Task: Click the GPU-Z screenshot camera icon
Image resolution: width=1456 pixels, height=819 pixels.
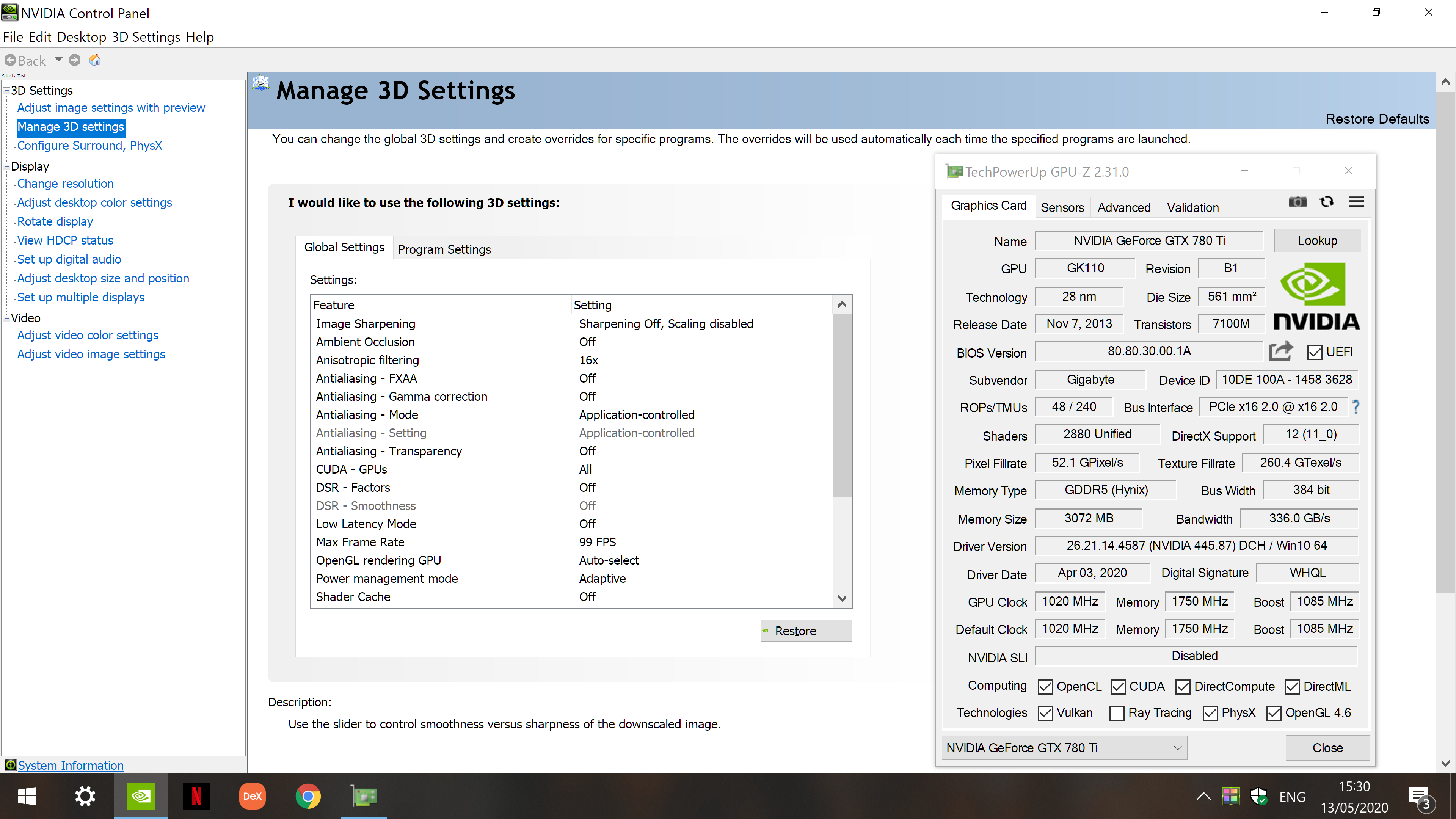Action: 1297,202
